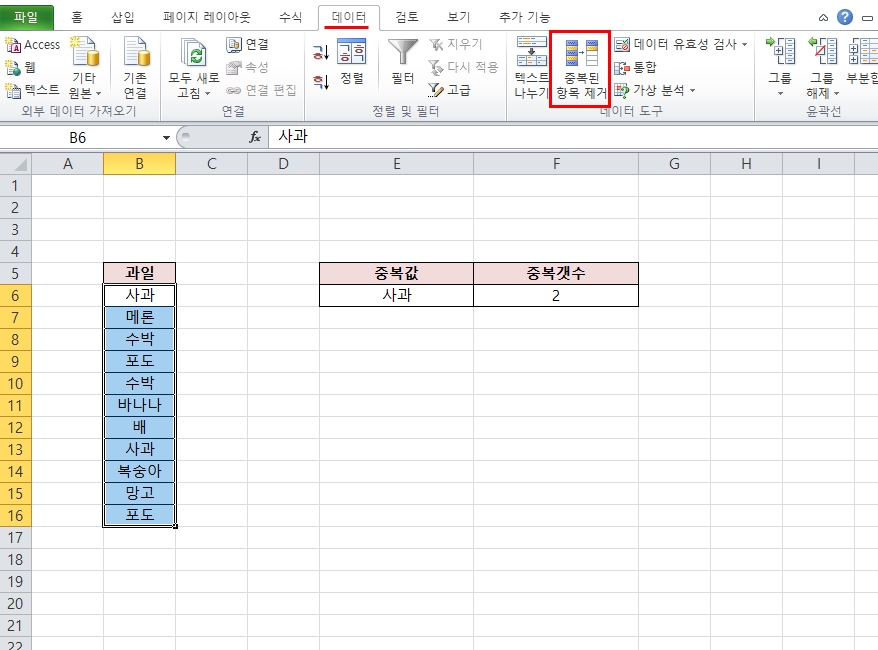Select column F header

click(x=556, y=164)
